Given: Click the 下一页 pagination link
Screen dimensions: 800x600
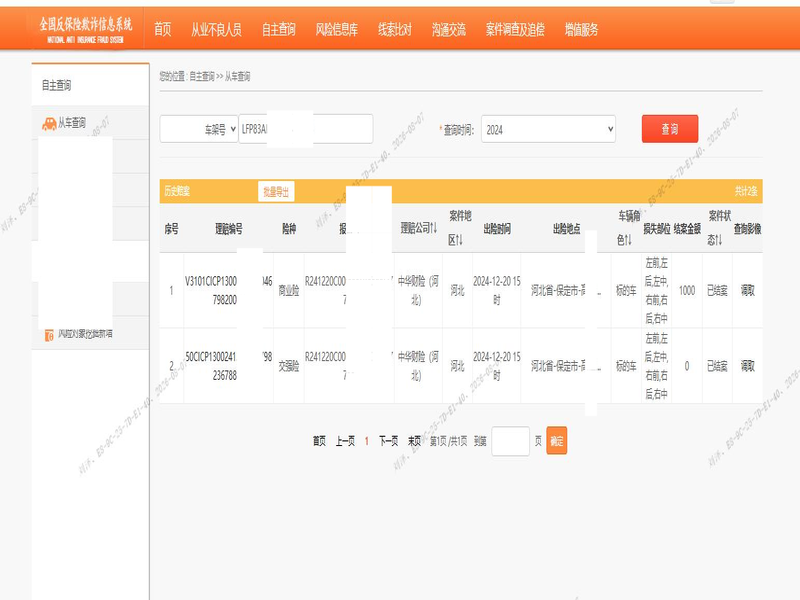Looking at the screenshot, I should [389, 441].
